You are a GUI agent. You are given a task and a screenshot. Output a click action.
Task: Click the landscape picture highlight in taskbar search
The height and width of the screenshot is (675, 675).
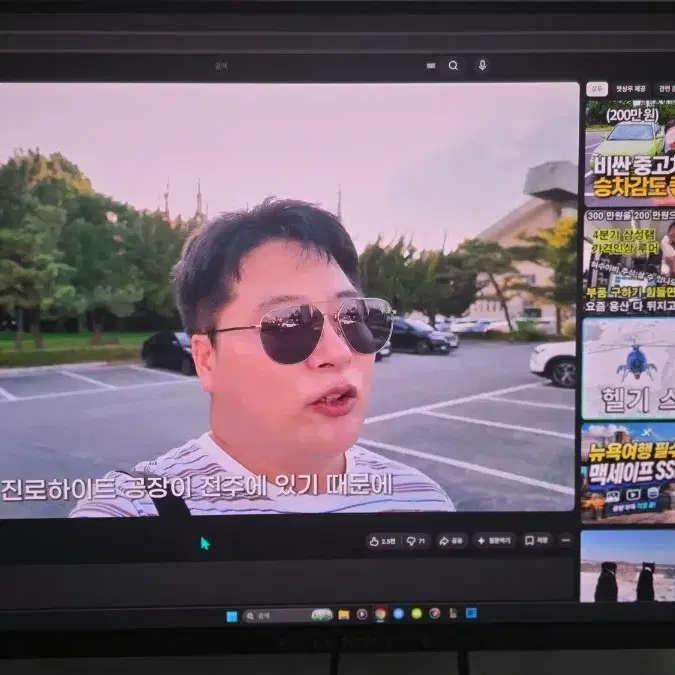(322, 615)
